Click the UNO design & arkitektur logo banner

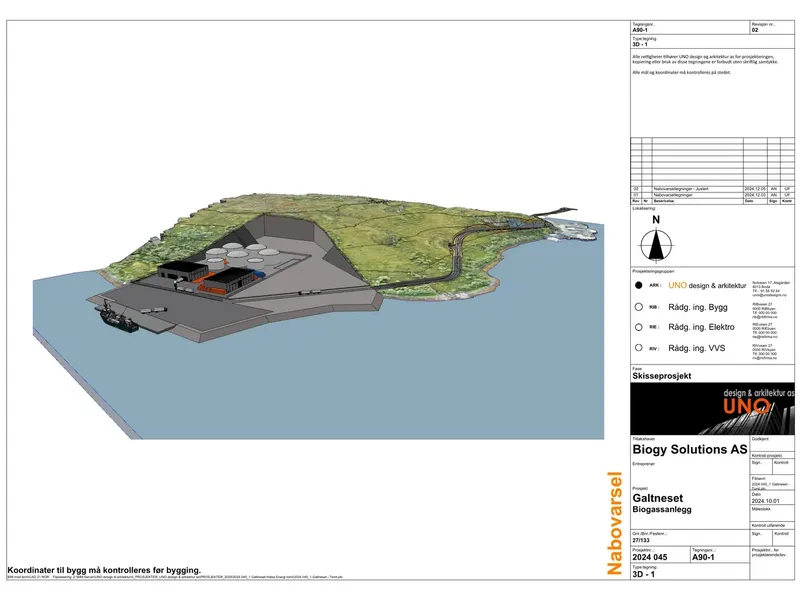(x=712, y=409)
